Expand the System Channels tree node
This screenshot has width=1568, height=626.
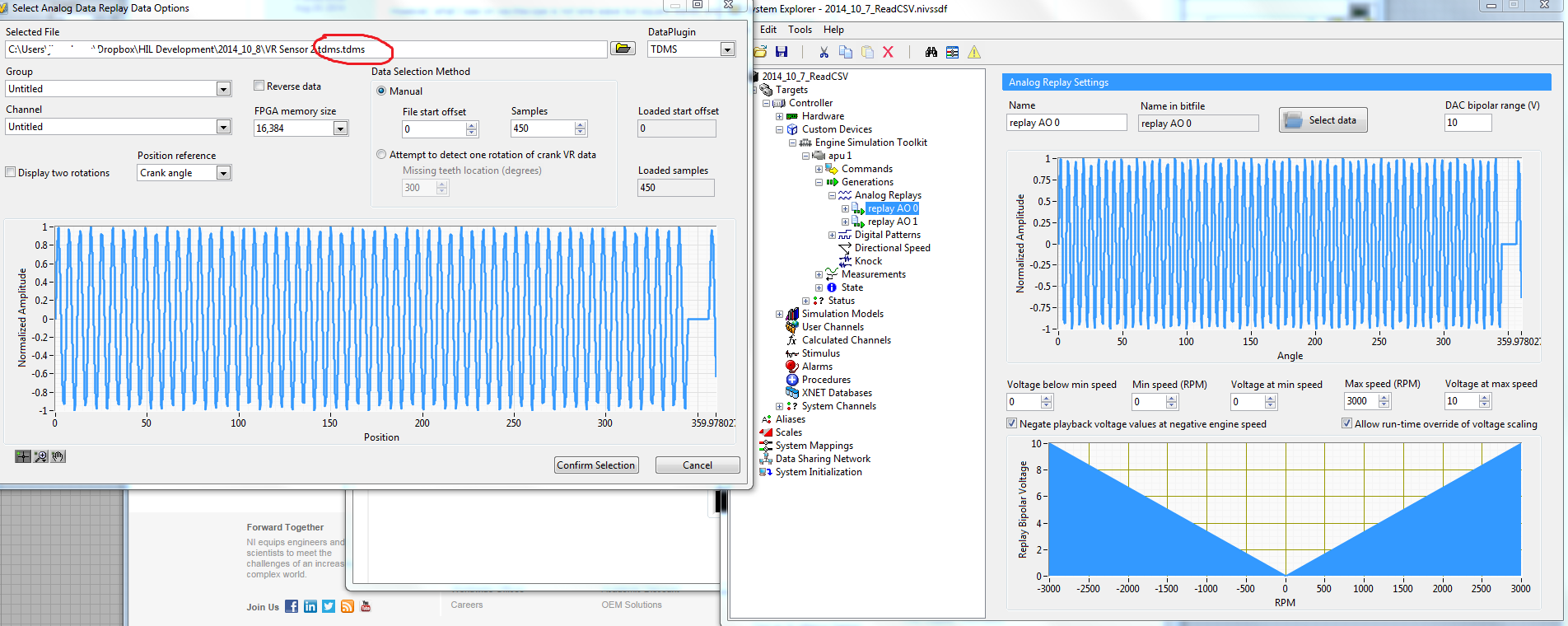click(779, 406)
